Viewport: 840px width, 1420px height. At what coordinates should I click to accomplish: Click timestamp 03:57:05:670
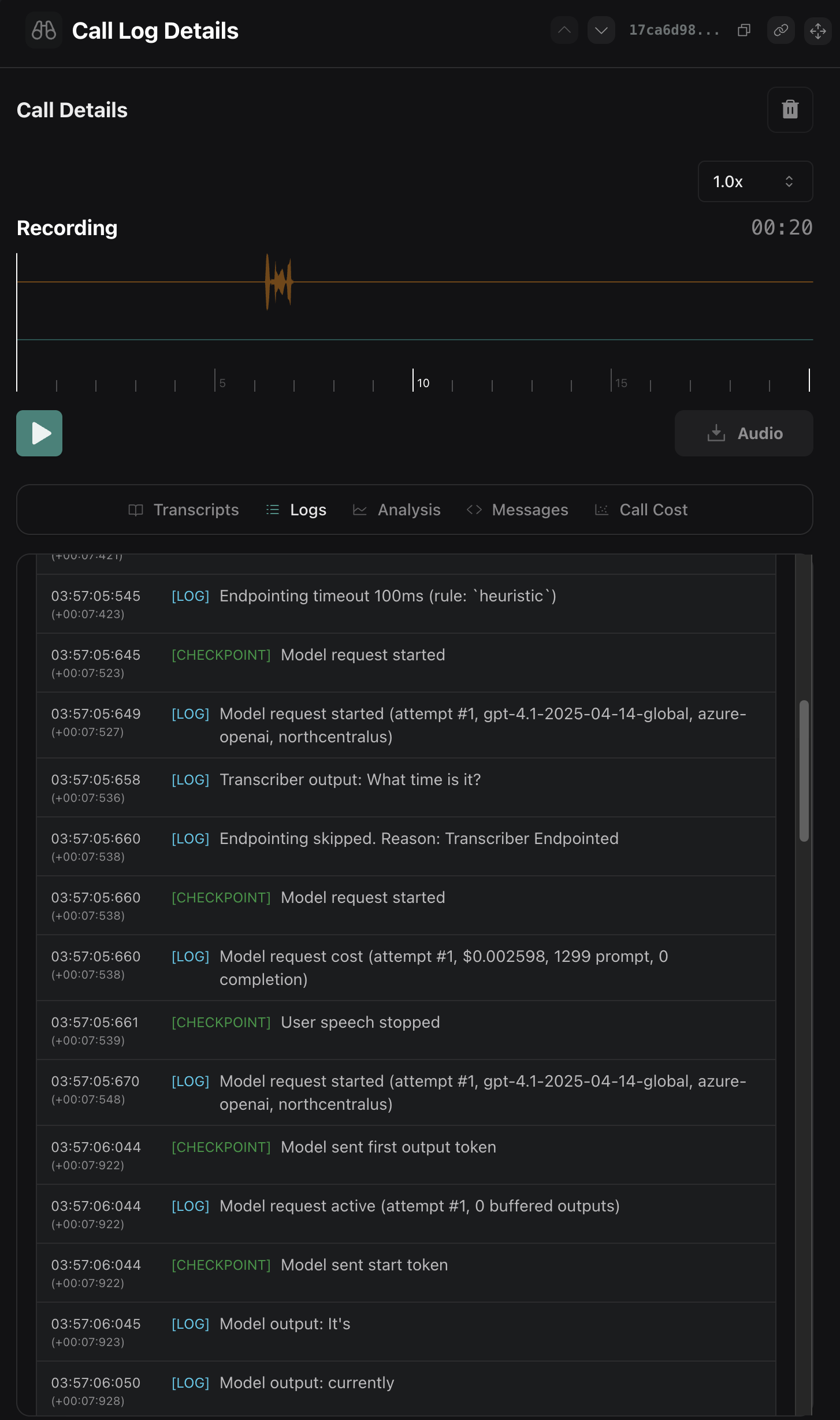pyautogui.click(x=95, y=1081)
